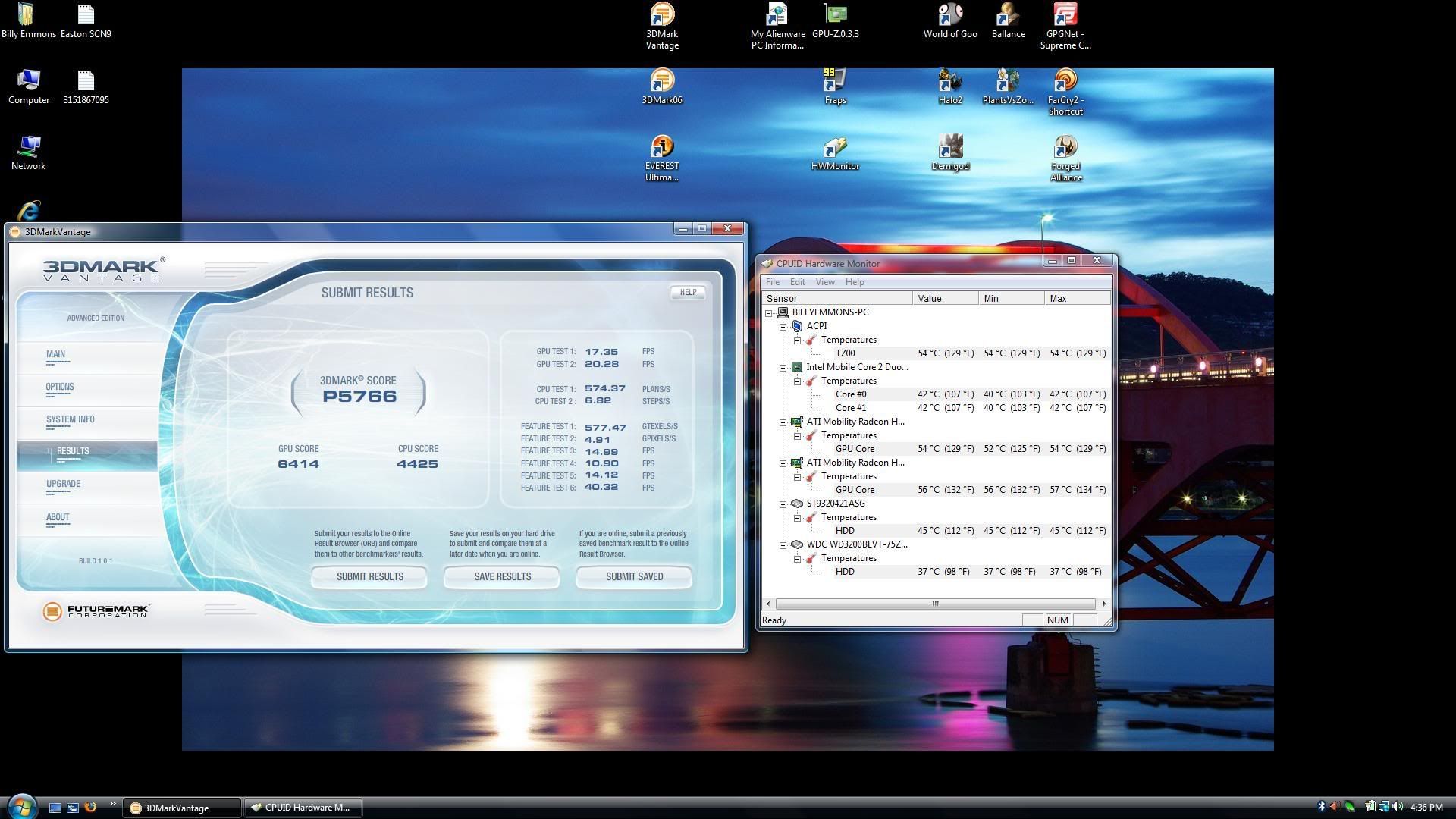1456x819 pixels.
Task: Open Easton SCN9 file icon
Action: [86, 20]
